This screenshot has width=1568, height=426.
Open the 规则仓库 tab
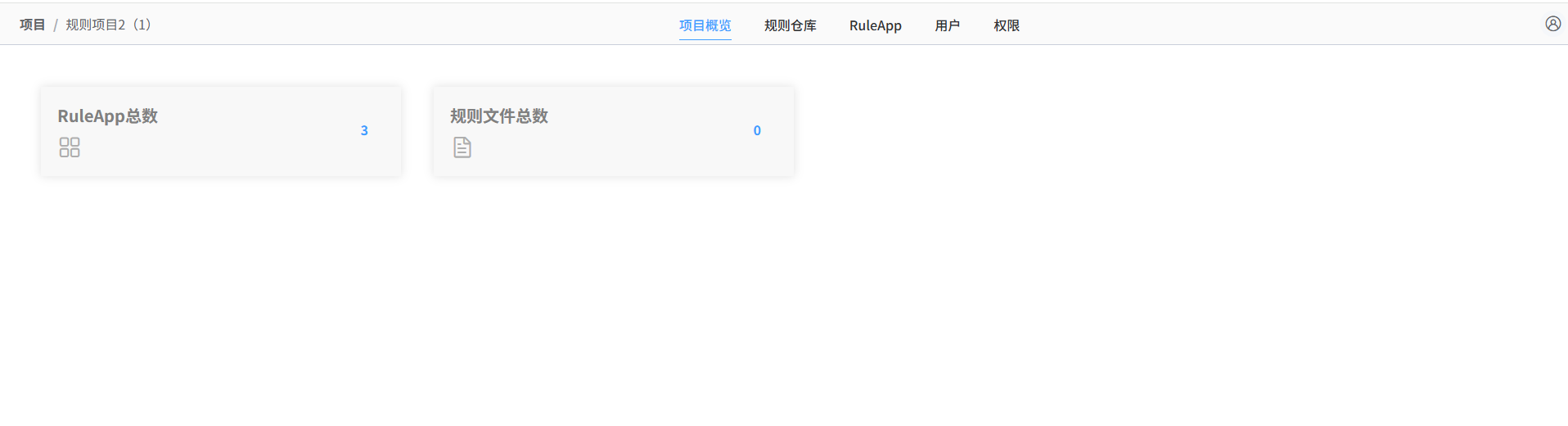[x=790, y=25]
